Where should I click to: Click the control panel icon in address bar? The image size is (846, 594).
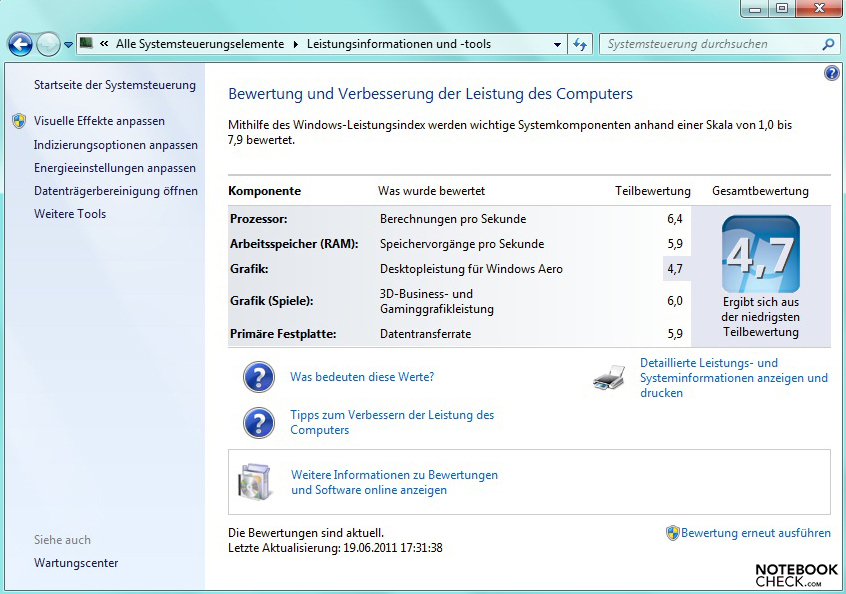tap(86, 44)
